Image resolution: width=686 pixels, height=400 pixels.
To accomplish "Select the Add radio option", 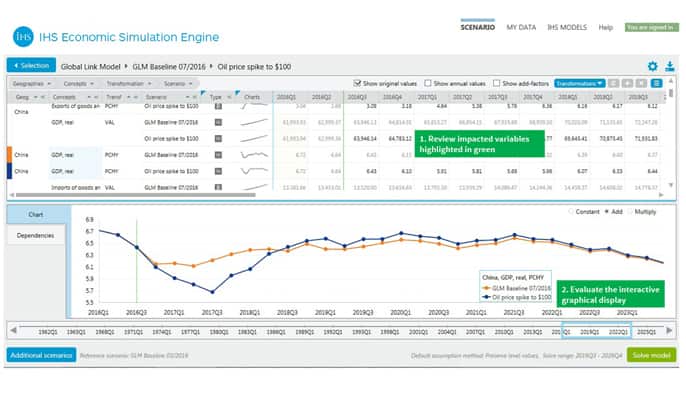I will point(607,212).
